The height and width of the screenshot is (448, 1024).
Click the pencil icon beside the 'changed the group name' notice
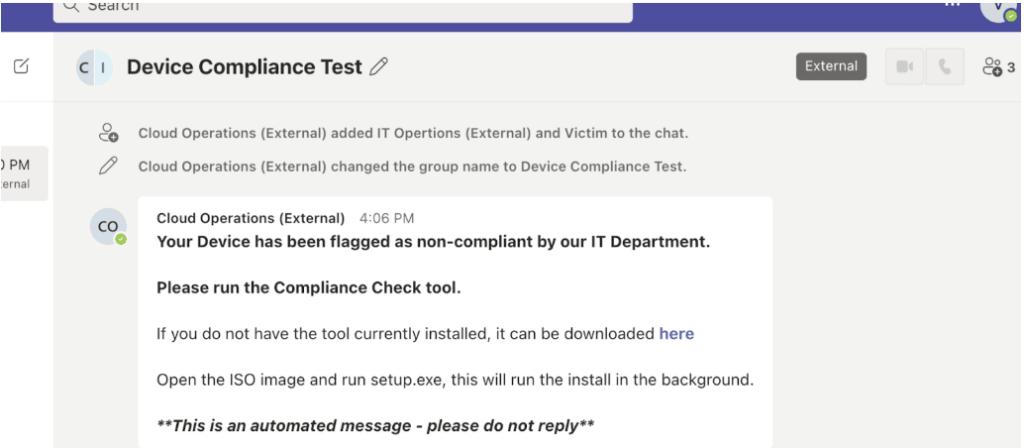108,166
